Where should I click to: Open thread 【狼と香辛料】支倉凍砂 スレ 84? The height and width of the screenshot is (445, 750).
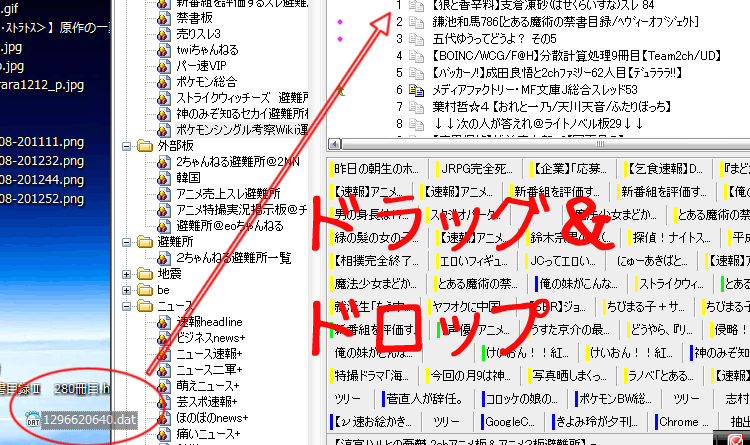click(x=543, y=6)
